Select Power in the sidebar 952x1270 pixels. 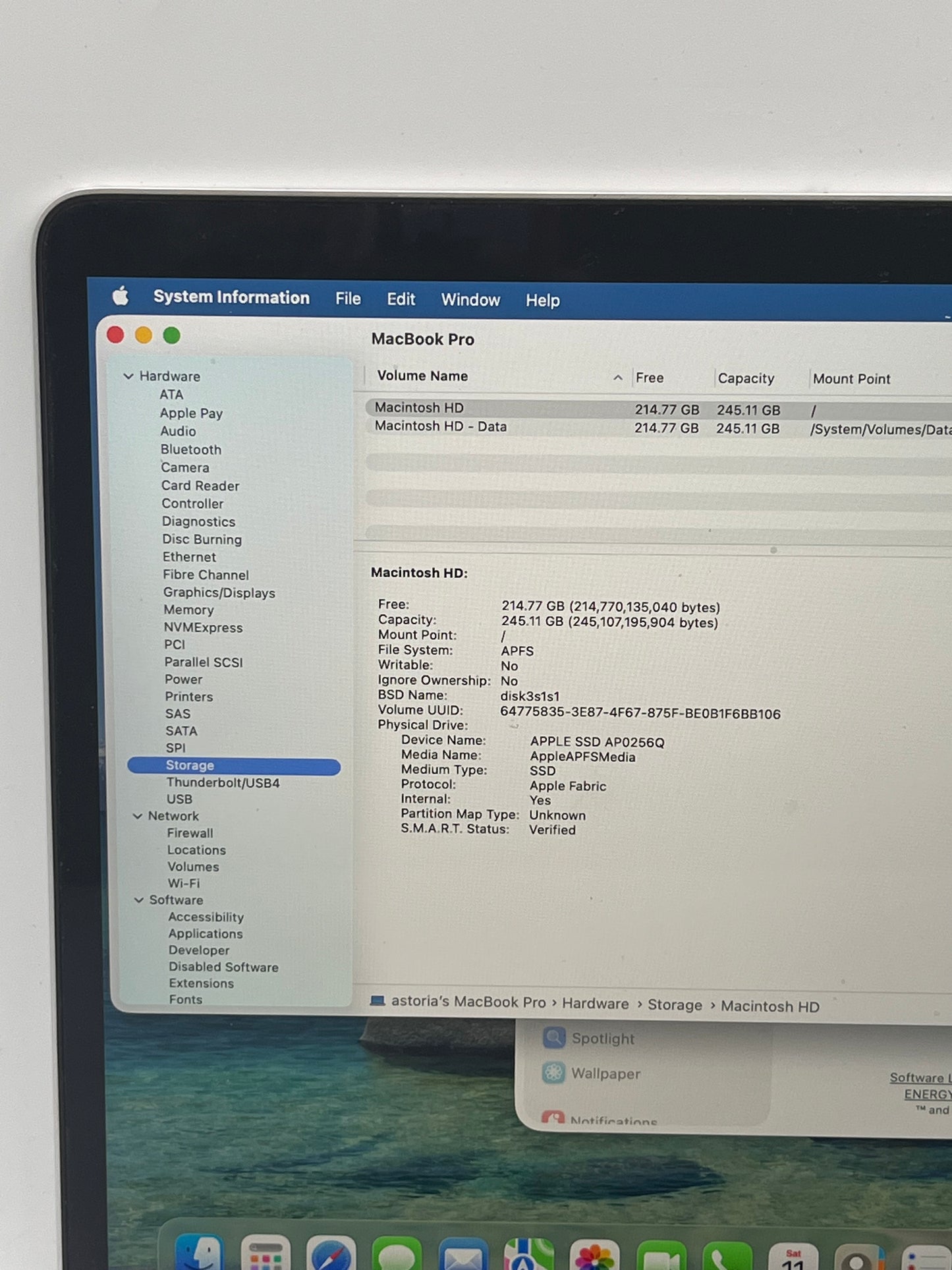[183, 679]
